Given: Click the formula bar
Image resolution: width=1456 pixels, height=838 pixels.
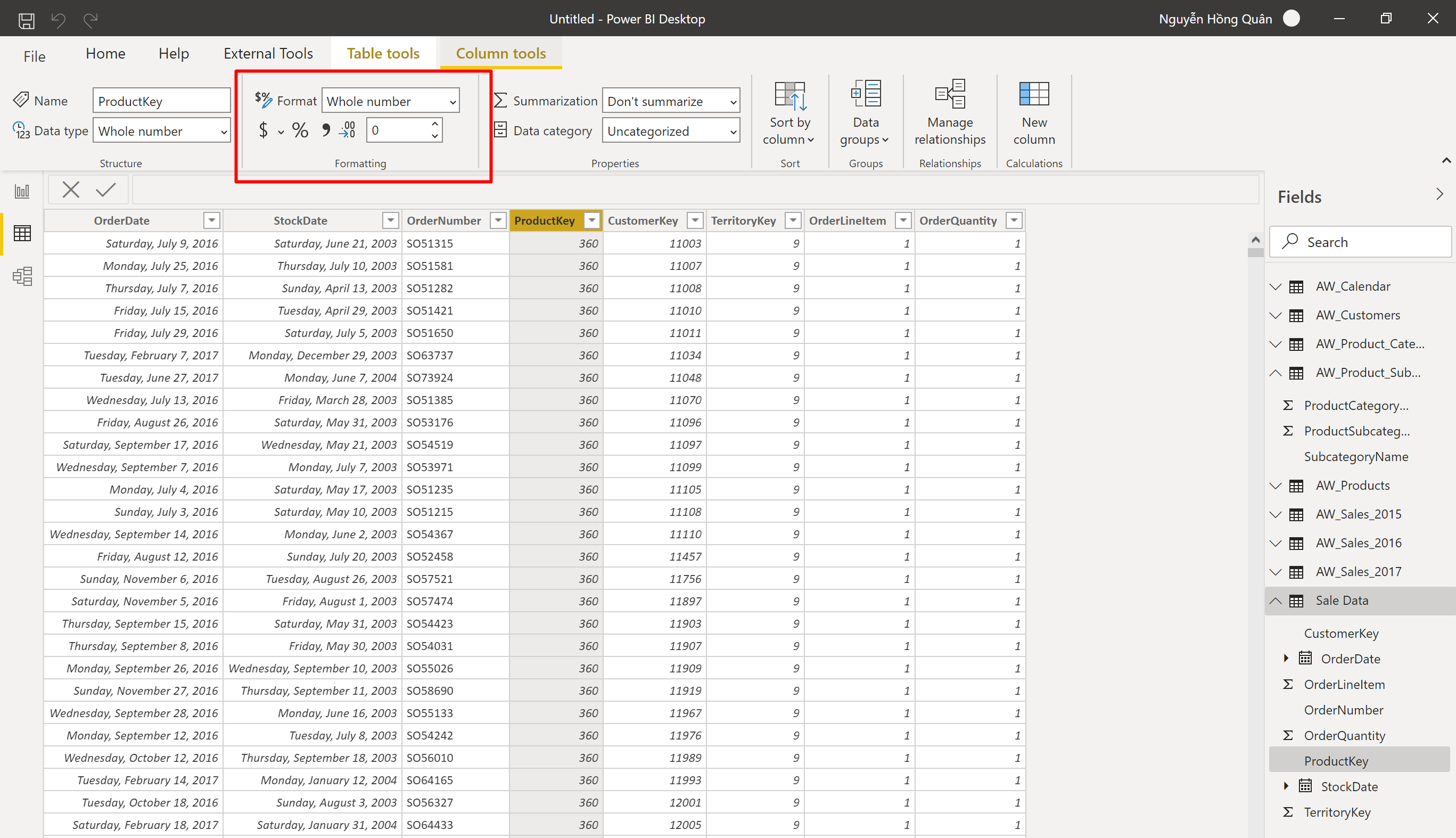Looking at the screenshot, I should coord(695,190).
